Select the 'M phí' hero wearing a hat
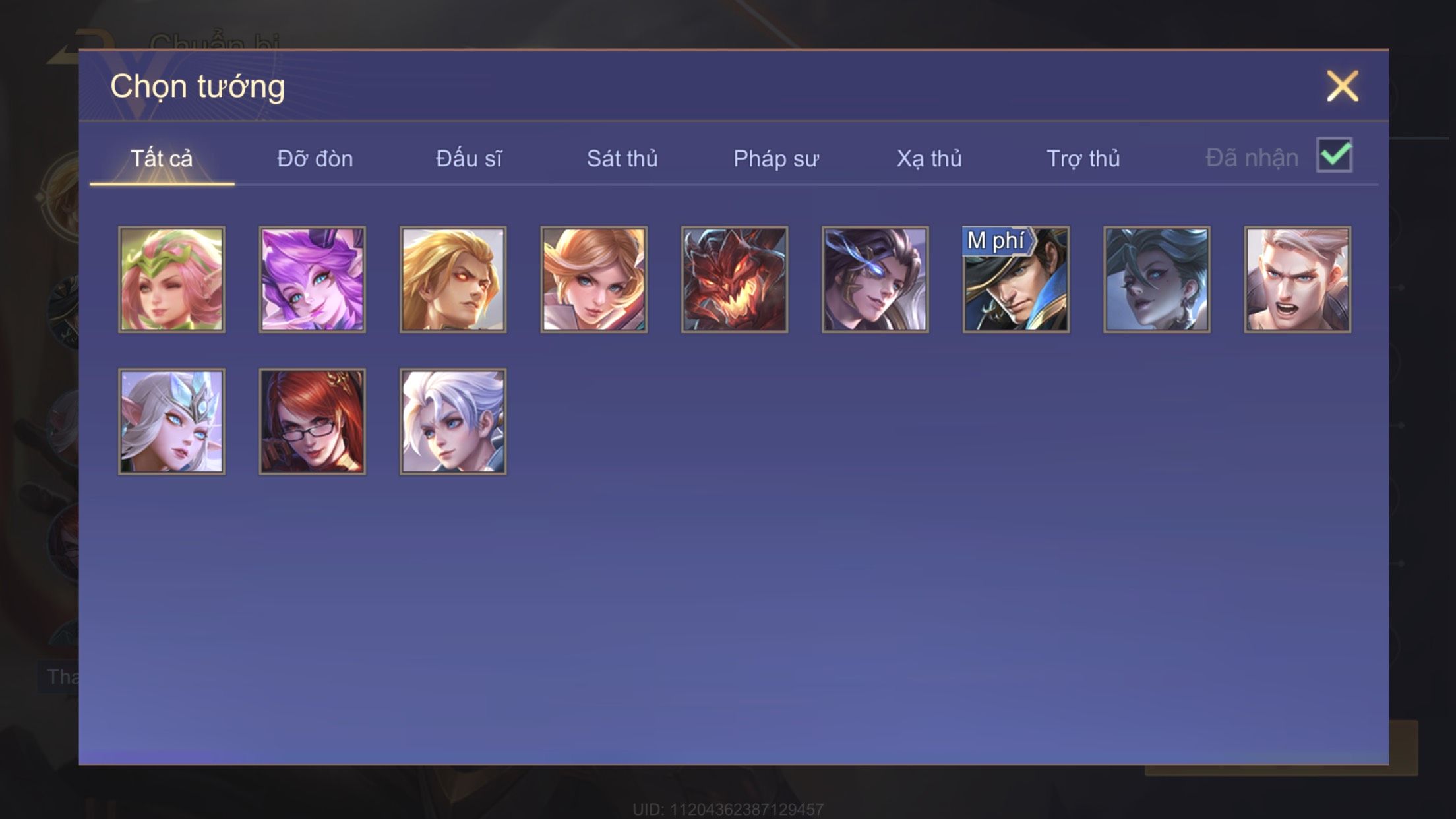The image size is (1456, 819). point(1016,280)
